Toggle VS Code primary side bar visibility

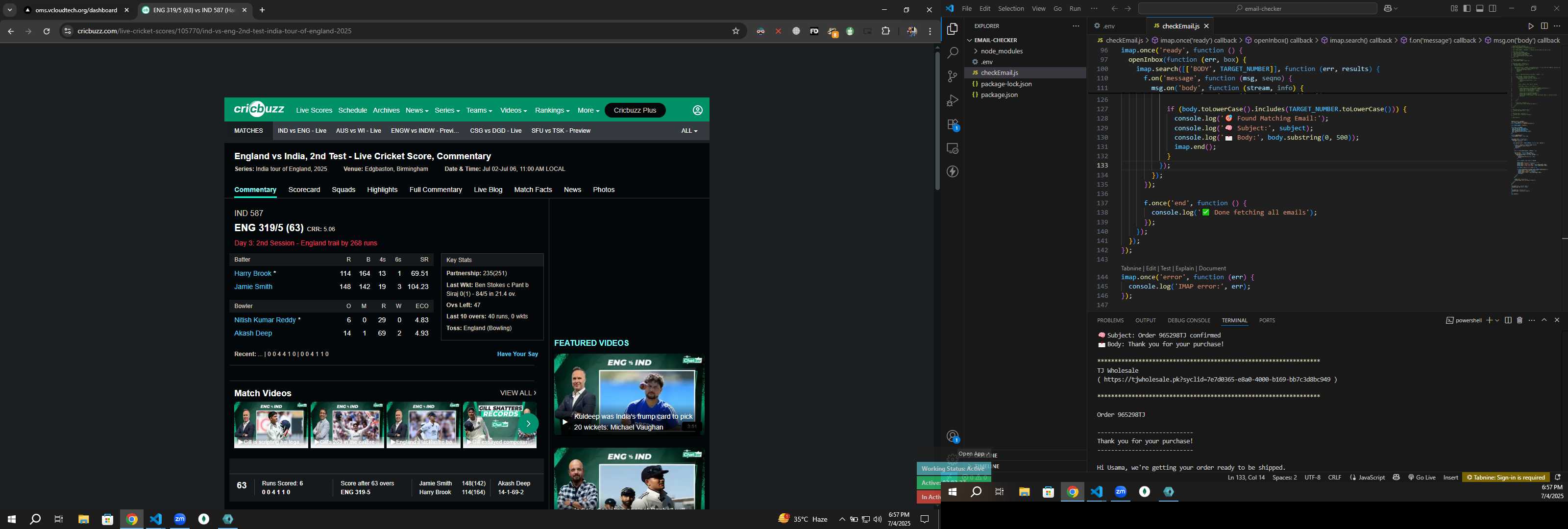[1467, 8]
